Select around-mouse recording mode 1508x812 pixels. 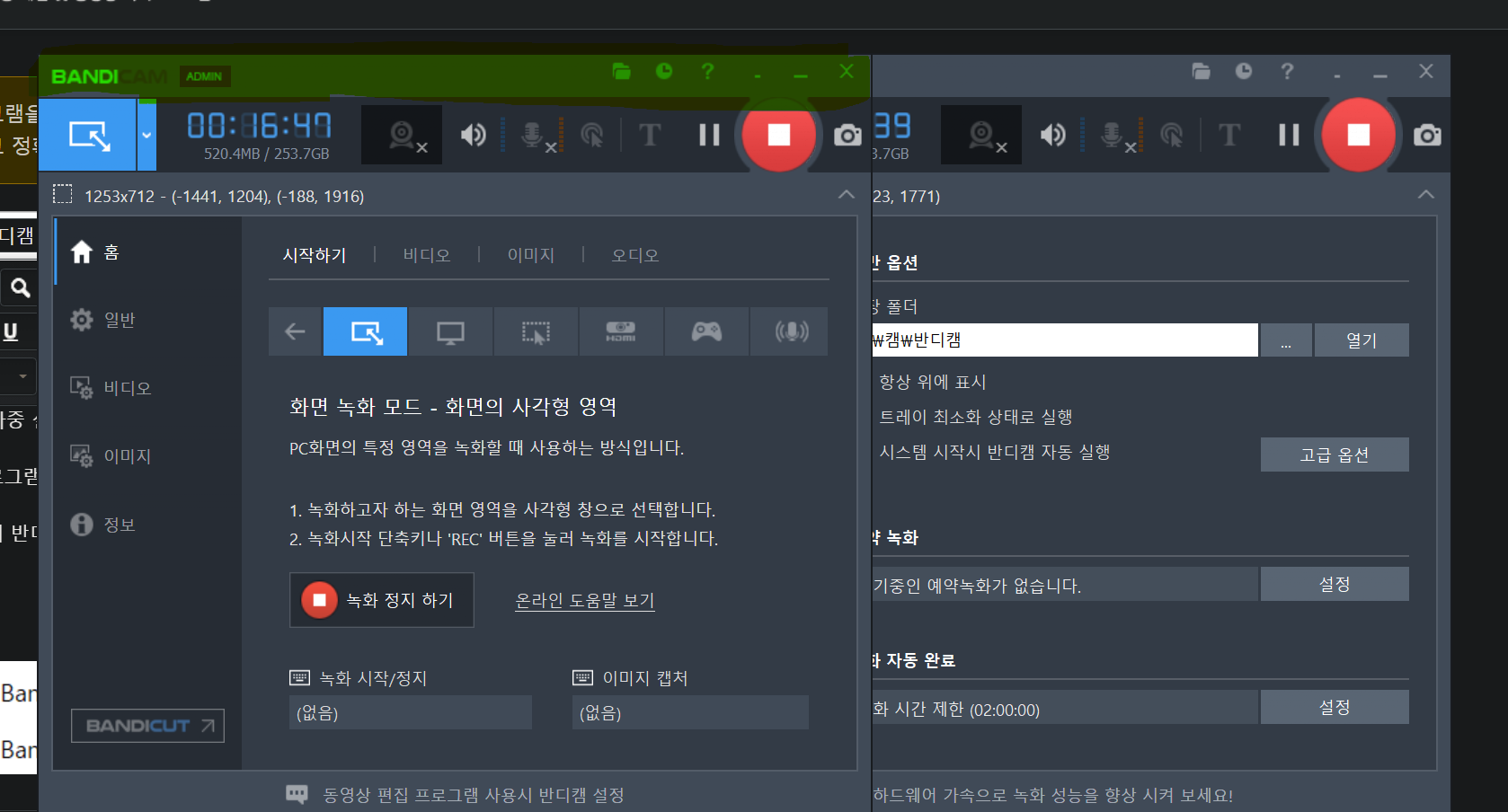(536, 331)
